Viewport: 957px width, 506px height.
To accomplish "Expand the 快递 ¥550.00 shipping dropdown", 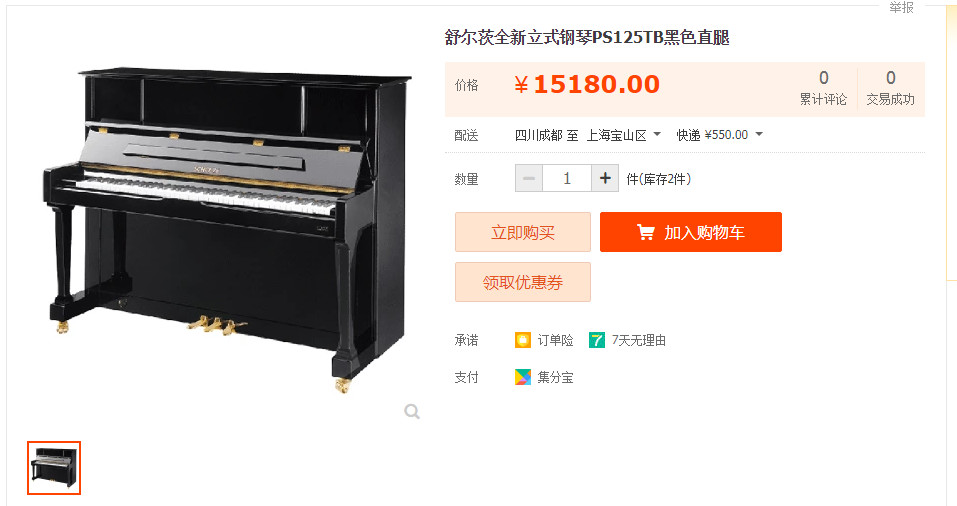I will [720, 135].
